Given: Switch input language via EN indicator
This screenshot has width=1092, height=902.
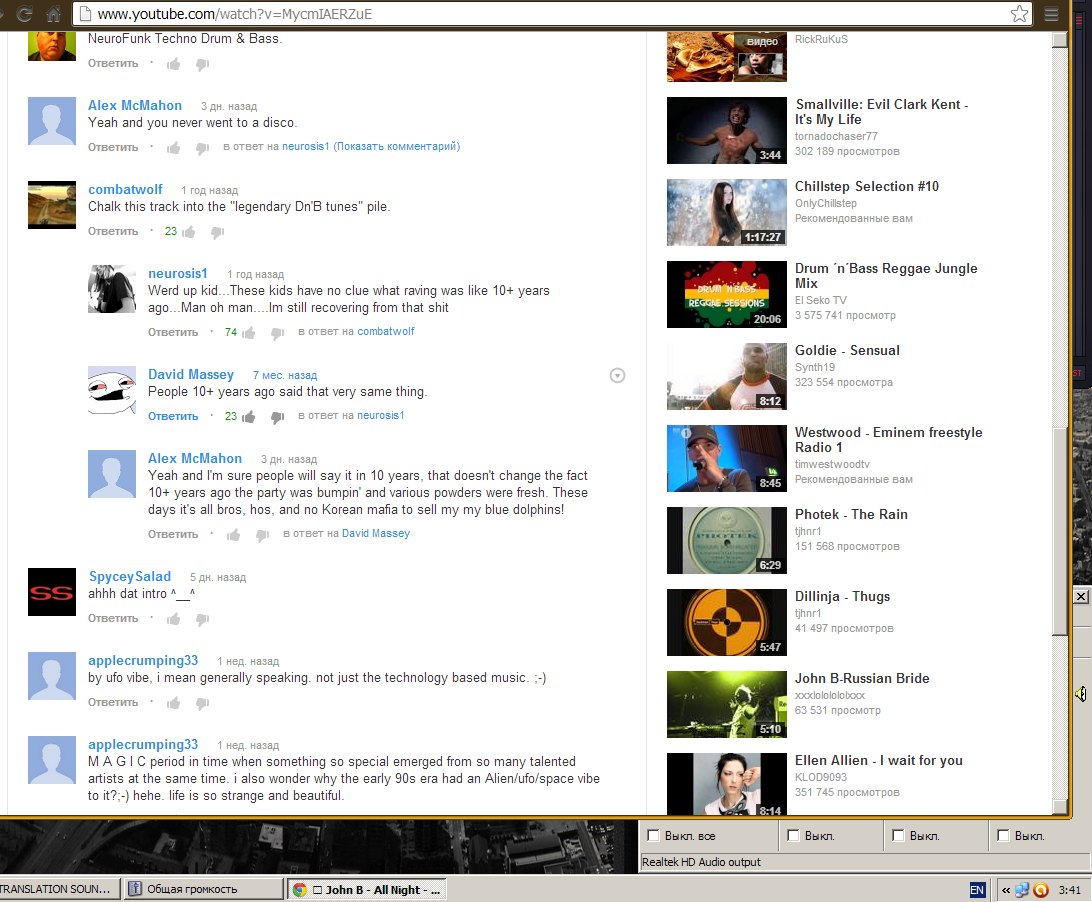Looking at the screenshot, I should [x=977, y=889].
